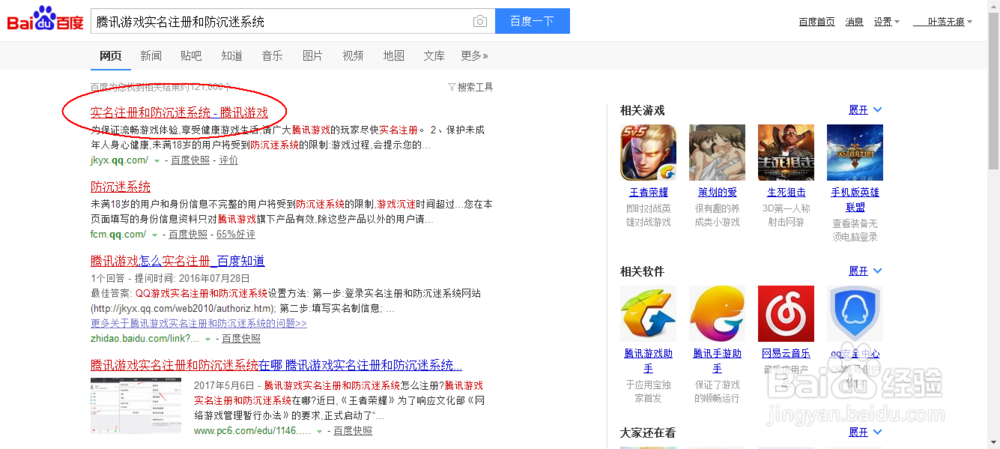Image resolution: width=1000 pixels, height=449 pixels.
Task: Click 百度一下 search button
Action: [532, 21]
